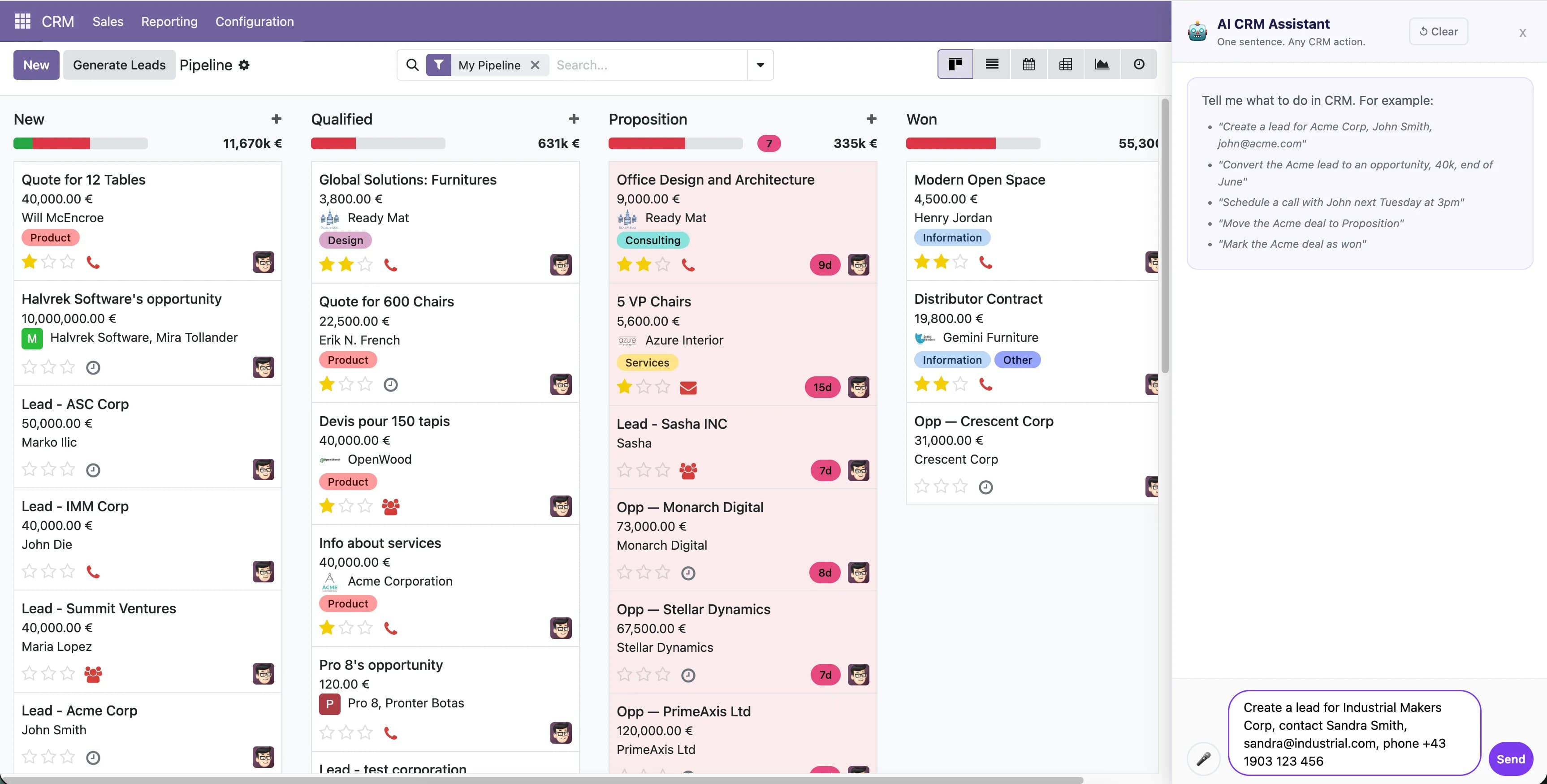The height and width of the screenshot is (784, 1547).
Task: Open the Sales menu
Action: [108, 21]
